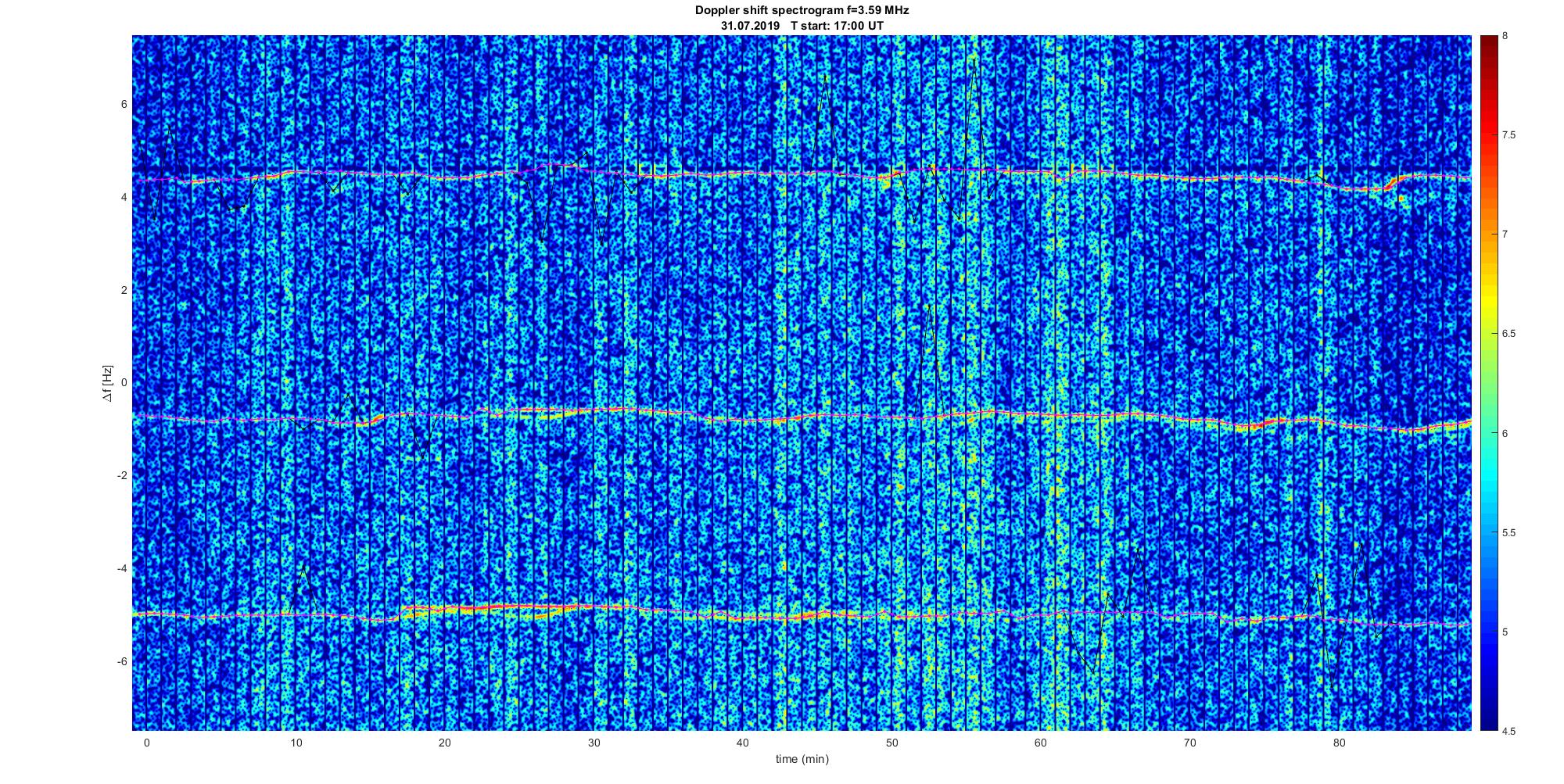
Task: Click the Δf axis tick label "0"
Action: tap(124, 383)
